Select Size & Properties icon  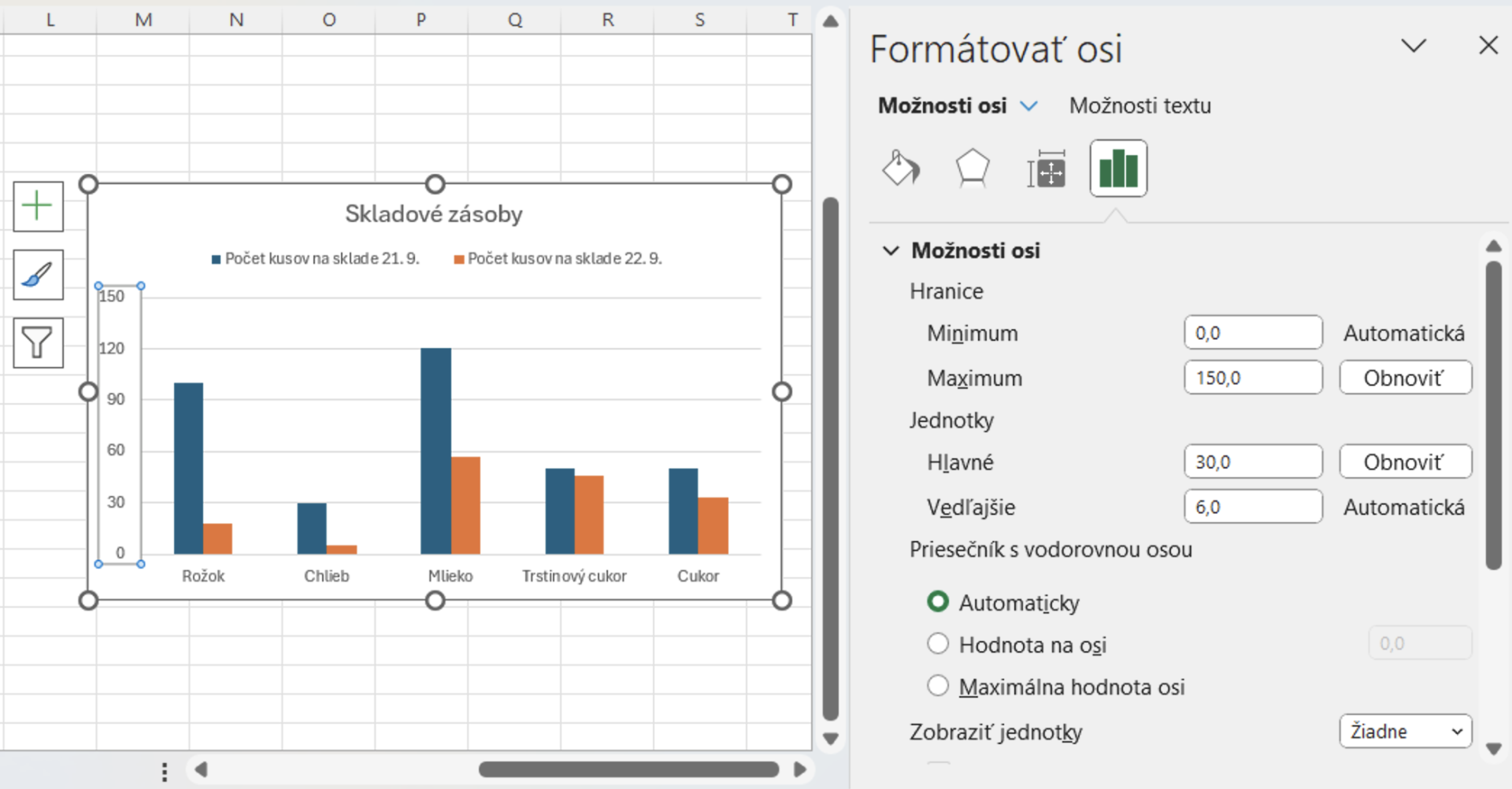(1046, 169)
